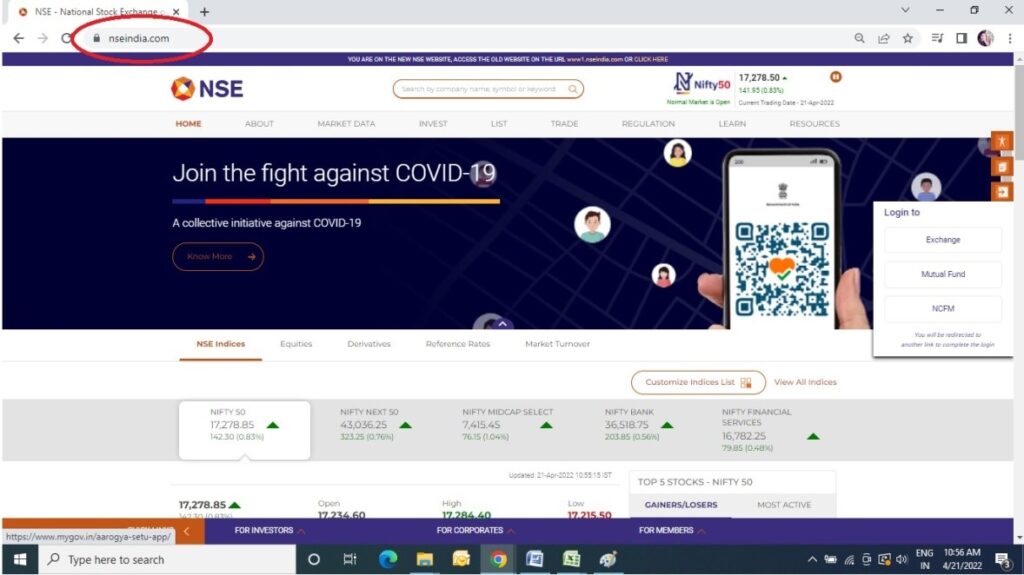Open the View All Indices link
The width and height of the screenshot is (1024, 575).
pos(805,382)
